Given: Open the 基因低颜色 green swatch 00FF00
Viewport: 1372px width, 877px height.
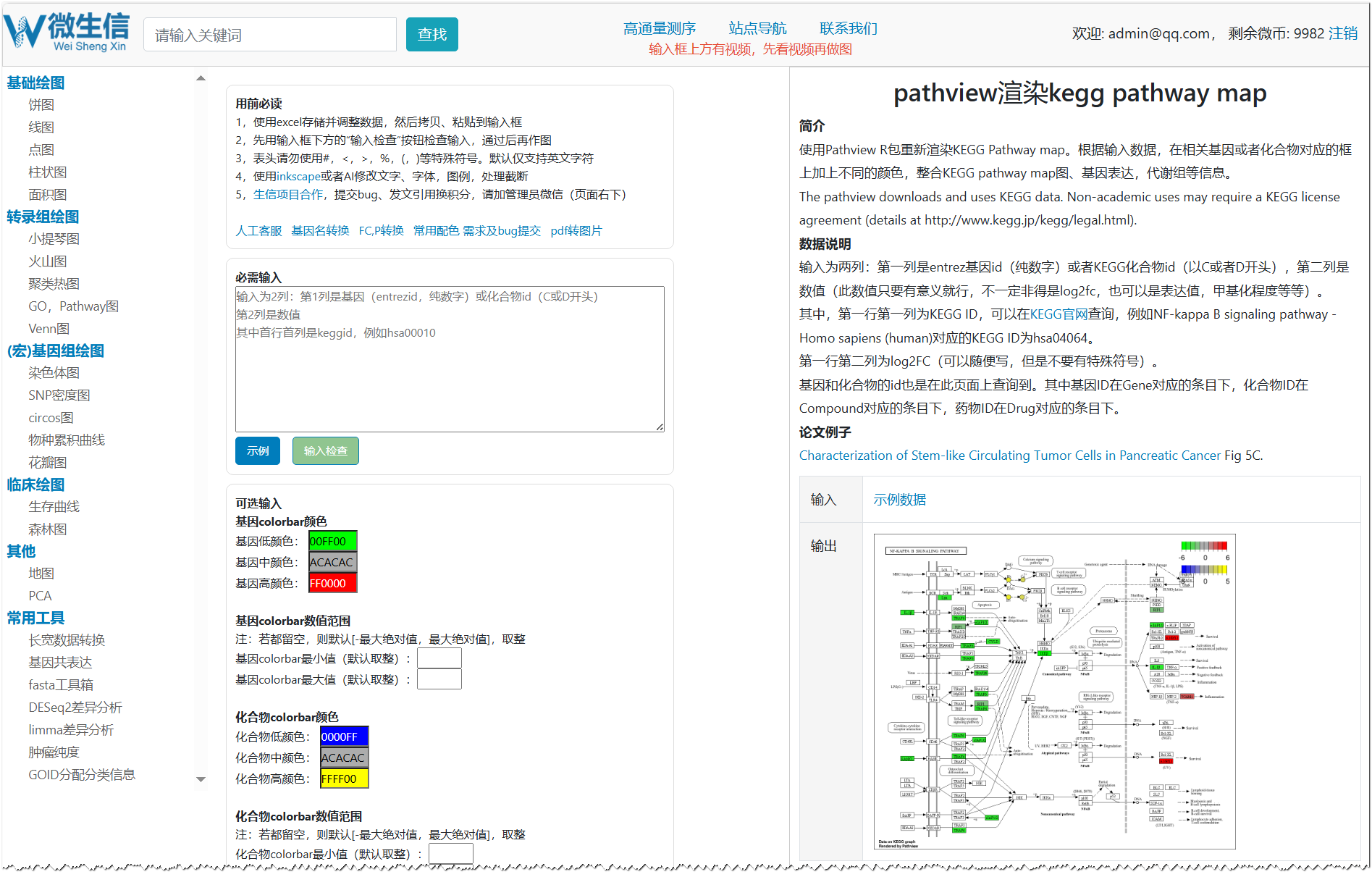Looking at the screenshot, I should click(333, 541).
